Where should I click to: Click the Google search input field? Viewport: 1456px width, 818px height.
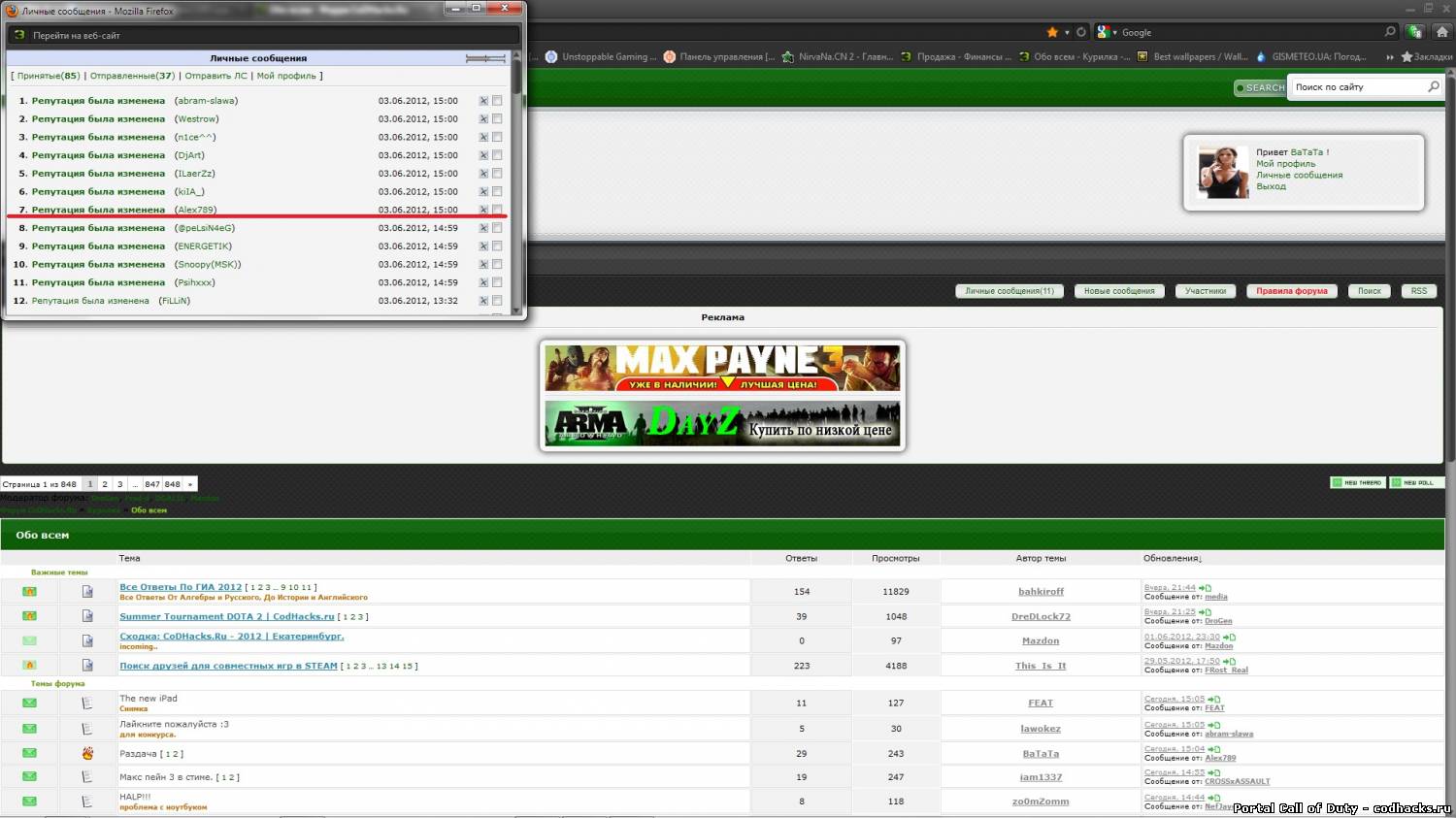tap(1252, 32)
